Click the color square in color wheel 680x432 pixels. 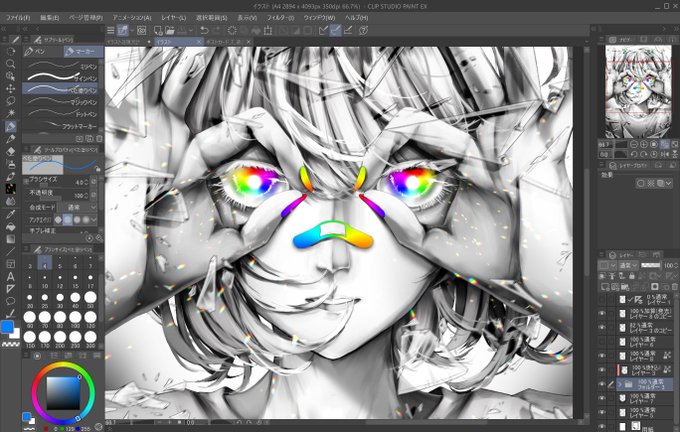[x=63, y=393]
